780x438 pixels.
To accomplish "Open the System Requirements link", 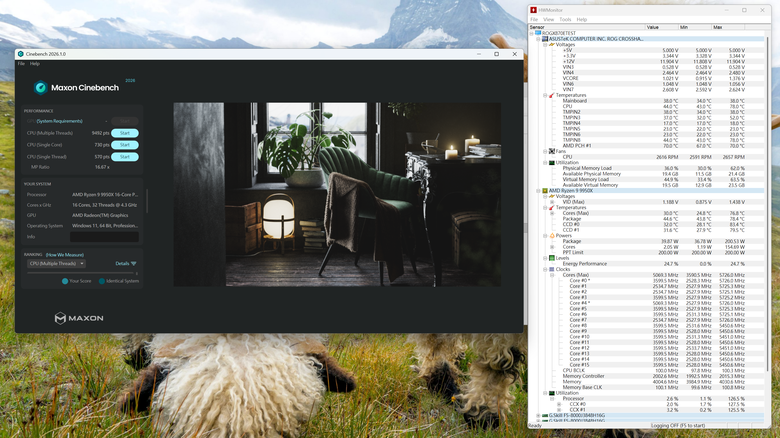I will coord(59,121).
